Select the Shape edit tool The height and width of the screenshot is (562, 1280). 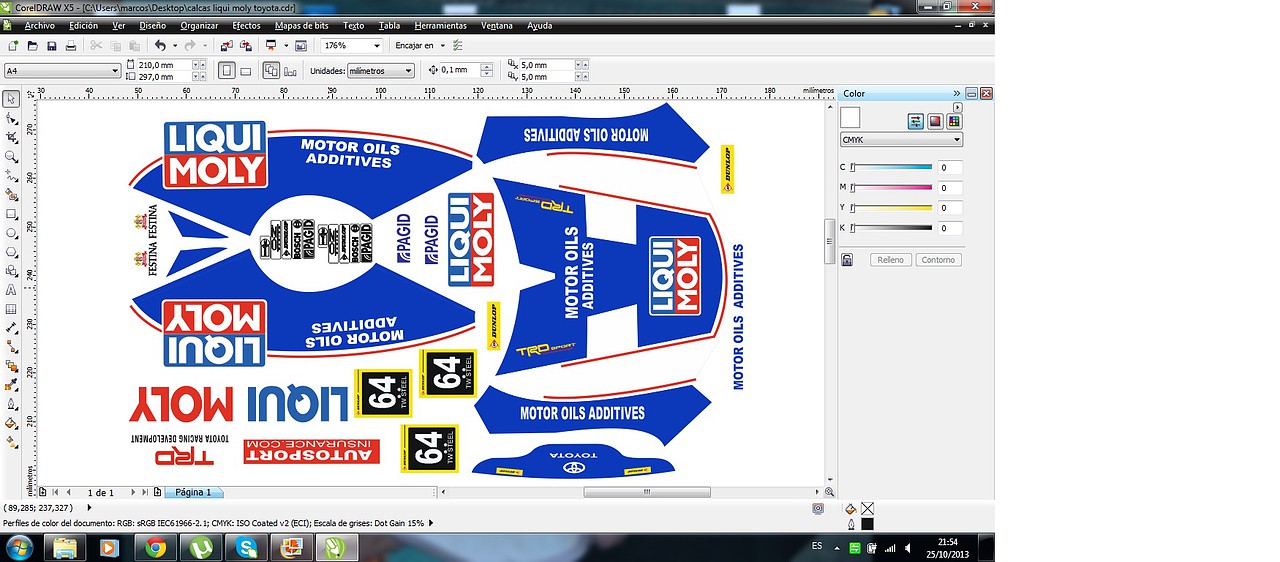[11, 118]
